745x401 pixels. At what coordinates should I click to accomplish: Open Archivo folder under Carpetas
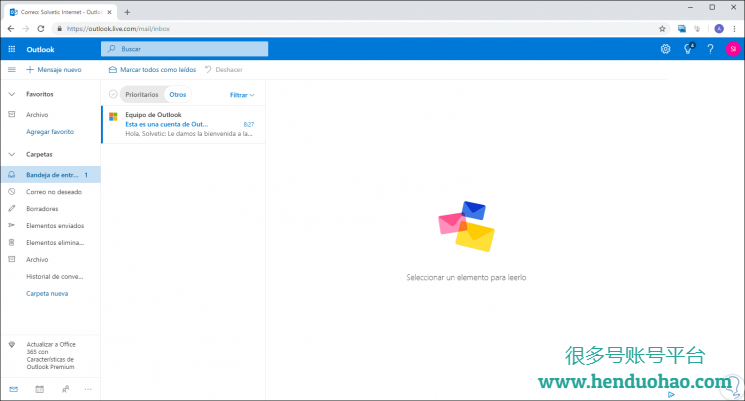[x=50, y=259]
